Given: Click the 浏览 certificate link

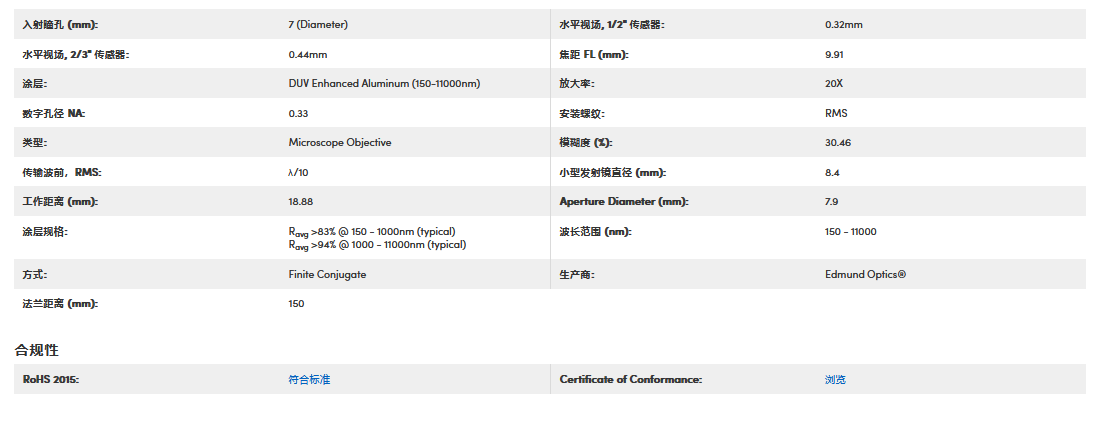Looking at the screenshot, I should click(x=835, y=380).
